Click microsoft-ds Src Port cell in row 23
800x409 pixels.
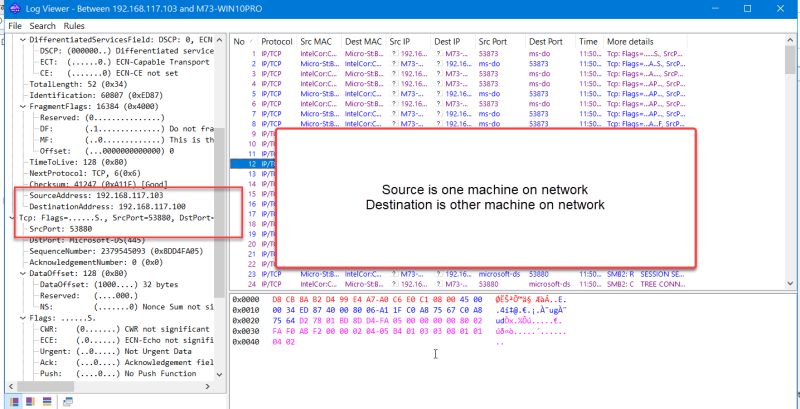(499, 274)
